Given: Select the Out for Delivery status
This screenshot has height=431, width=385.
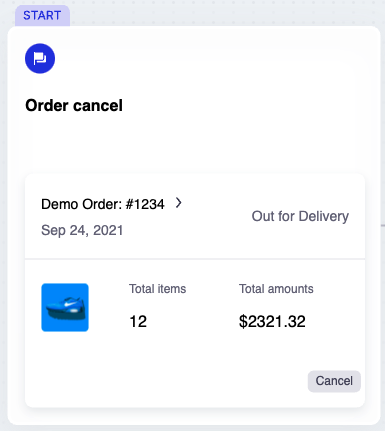Looking at the screenshot, I should [x=300, y=216].
